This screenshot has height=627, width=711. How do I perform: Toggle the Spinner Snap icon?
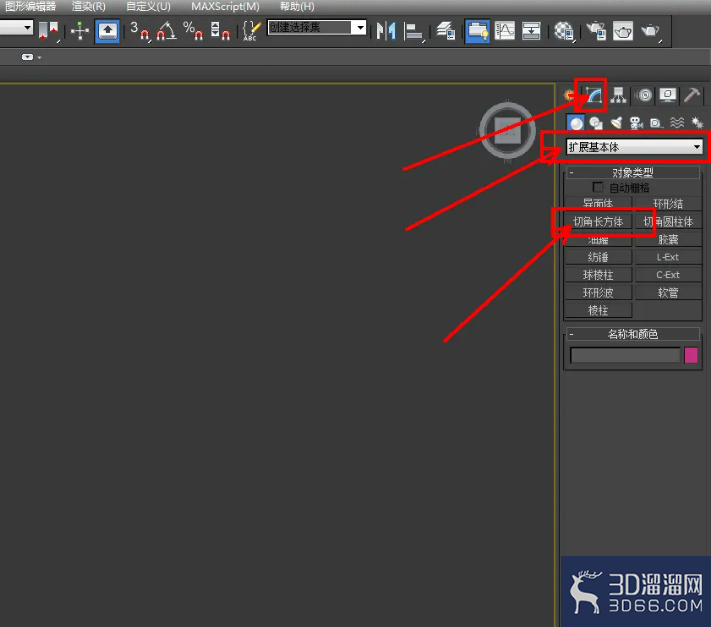click(220, 31)
